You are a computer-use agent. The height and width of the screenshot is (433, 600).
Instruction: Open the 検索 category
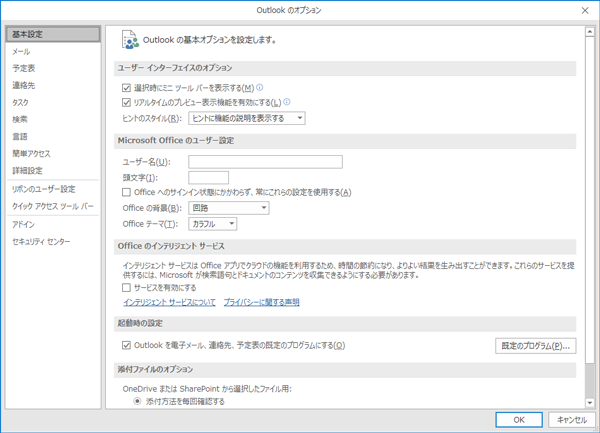point(53,119)
